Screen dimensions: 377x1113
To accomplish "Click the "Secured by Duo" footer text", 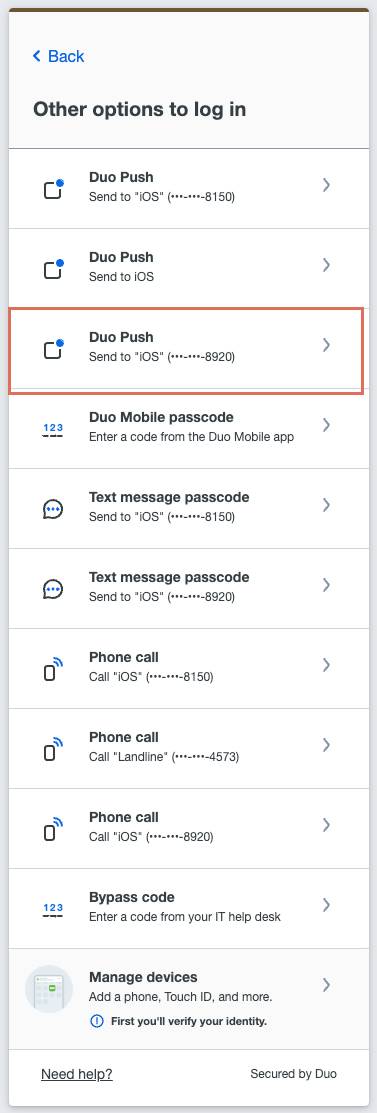I will click(x=293, y=1074).
